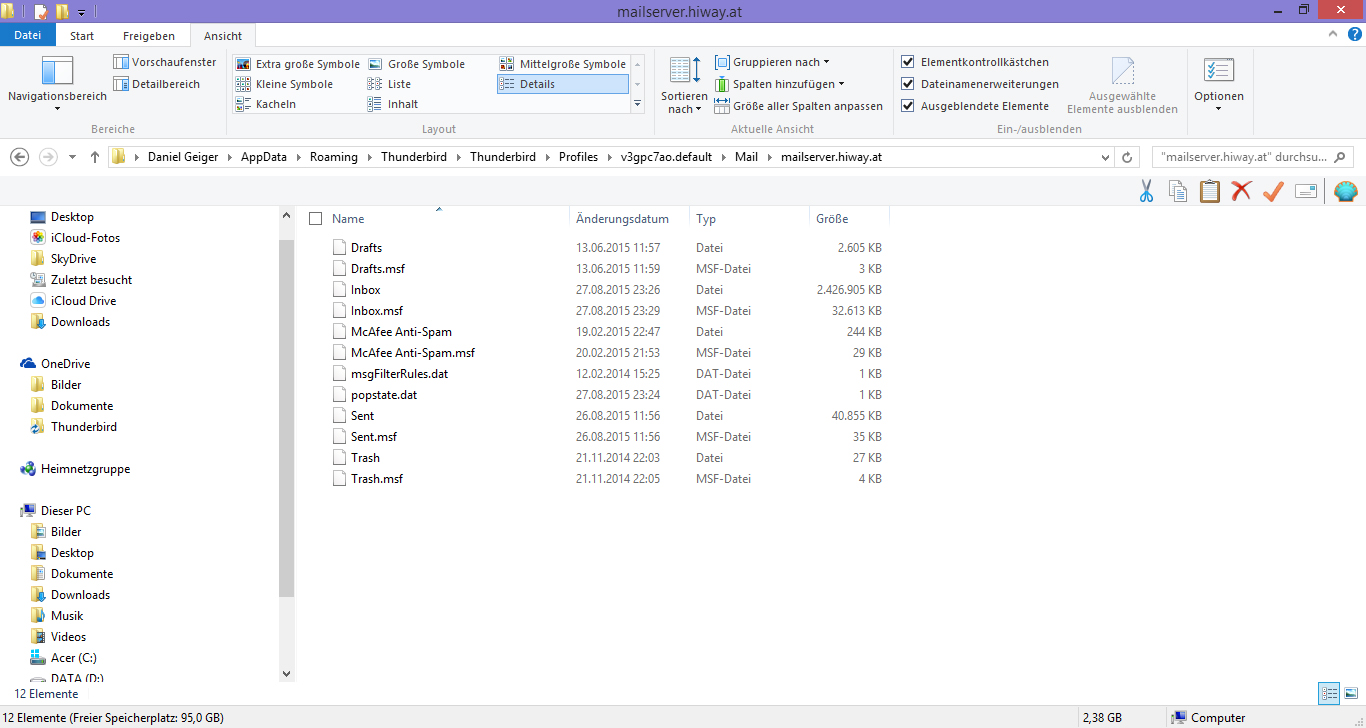This screenshot has height=728, width=1366.
Task: Sort files by the Typ column header
Action: coord(749,219)
